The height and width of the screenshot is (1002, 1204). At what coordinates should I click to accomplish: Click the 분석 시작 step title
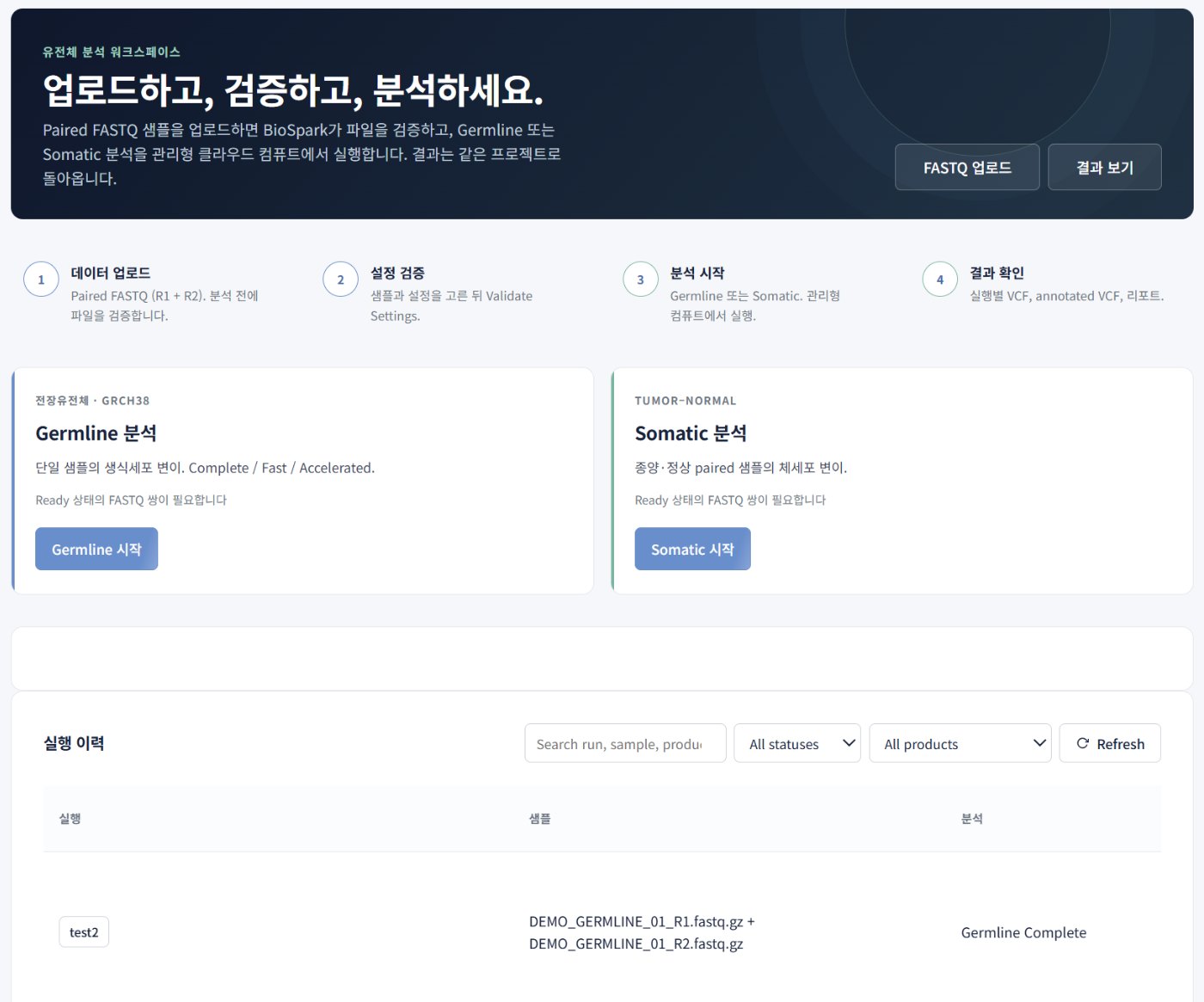[697, 273]
